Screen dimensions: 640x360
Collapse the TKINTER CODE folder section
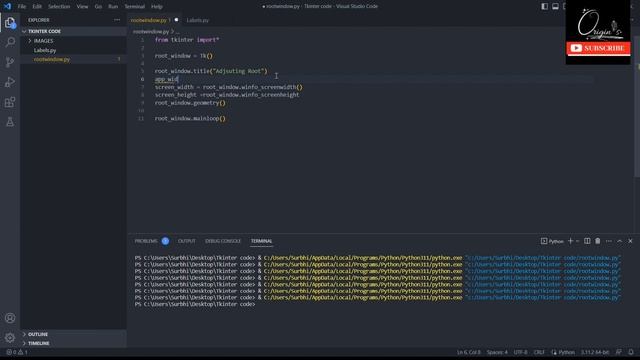click(73, 31)
